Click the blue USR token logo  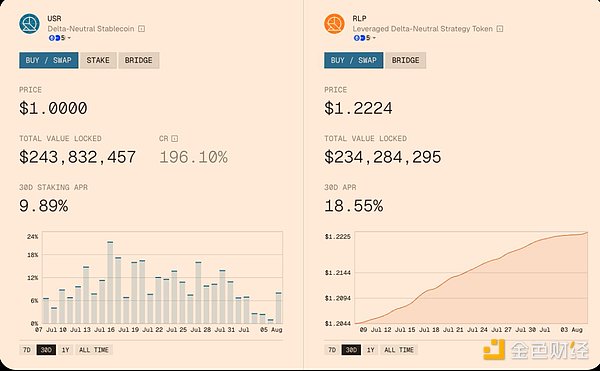click(x=29, y=24)
